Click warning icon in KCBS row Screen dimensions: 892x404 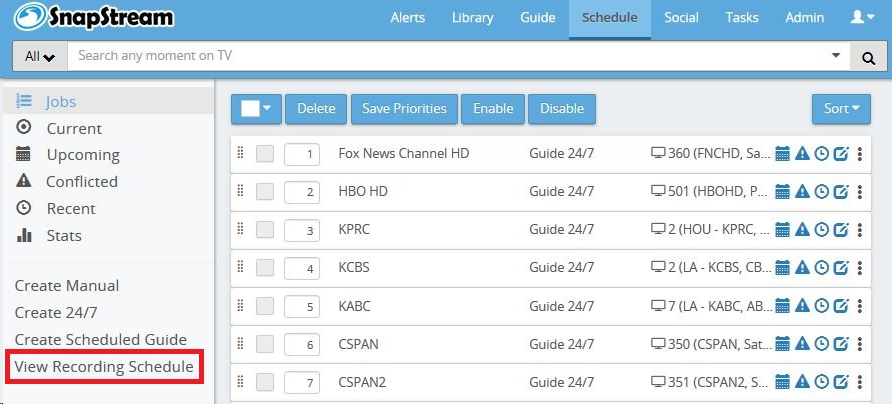tap(802, 268)
